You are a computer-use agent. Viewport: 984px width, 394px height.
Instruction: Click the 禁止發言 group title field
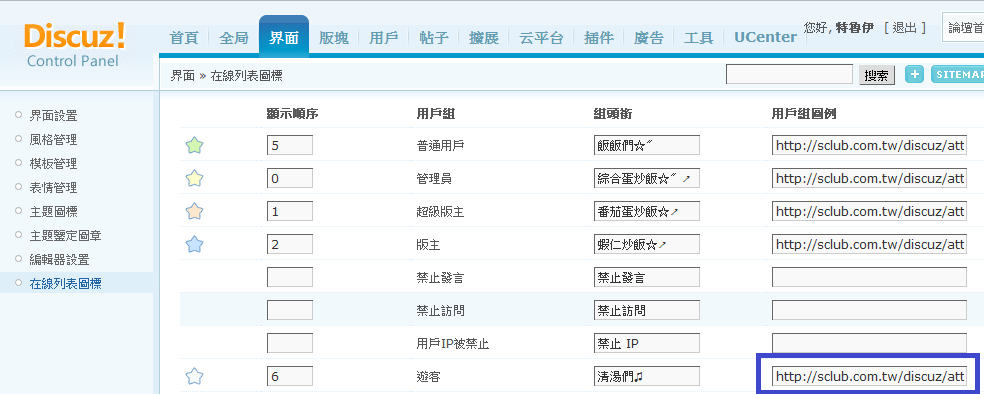click(646, 277)
